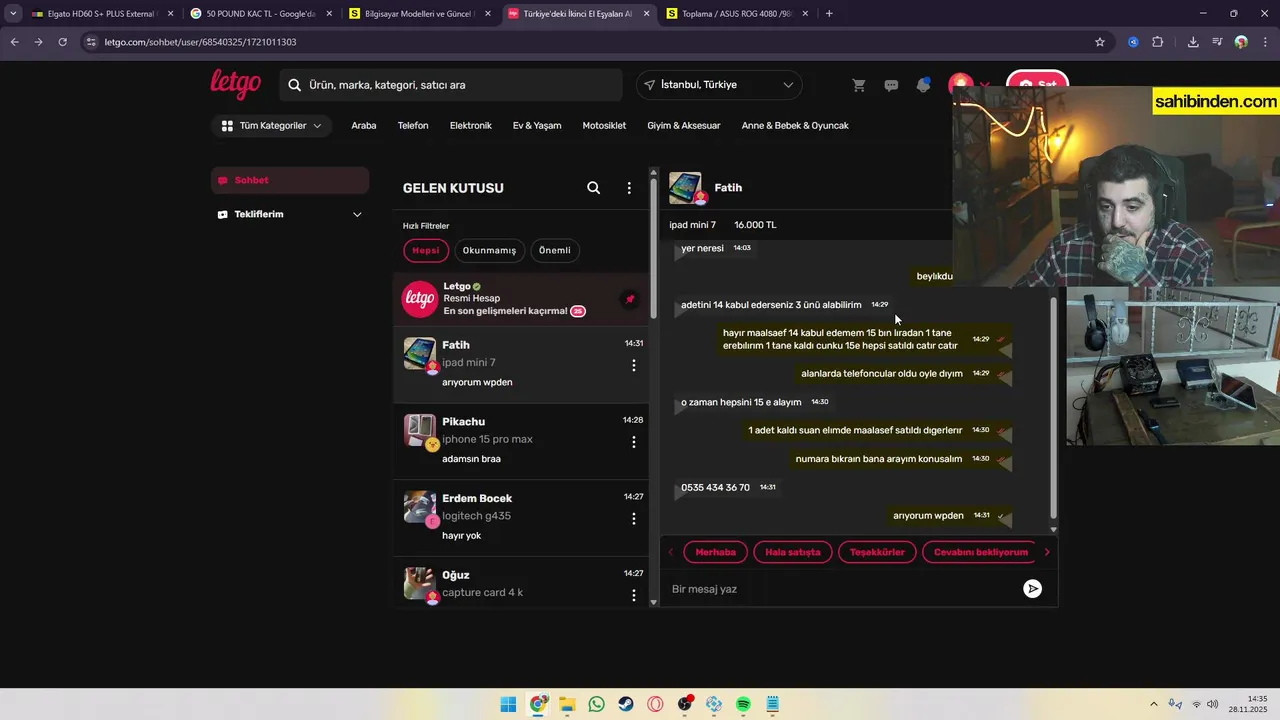Go back to the previous page
1280x720 pixels.
[x=14, y=42]
